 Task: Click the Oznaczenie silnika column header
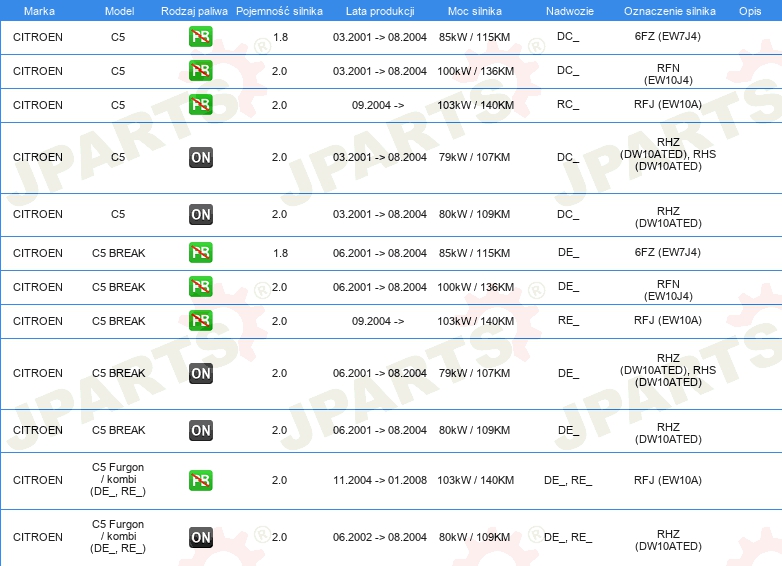[x=669, y=11]
